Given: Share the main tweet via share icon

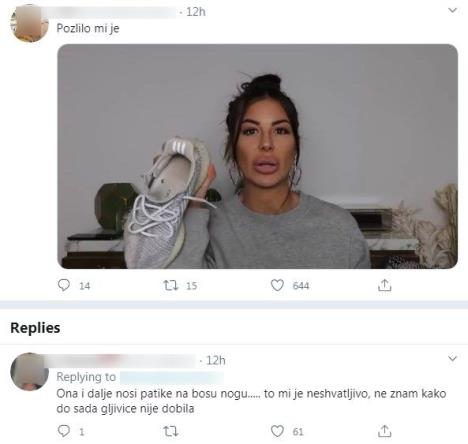Looking at the screenshot, I should [384, 285].
